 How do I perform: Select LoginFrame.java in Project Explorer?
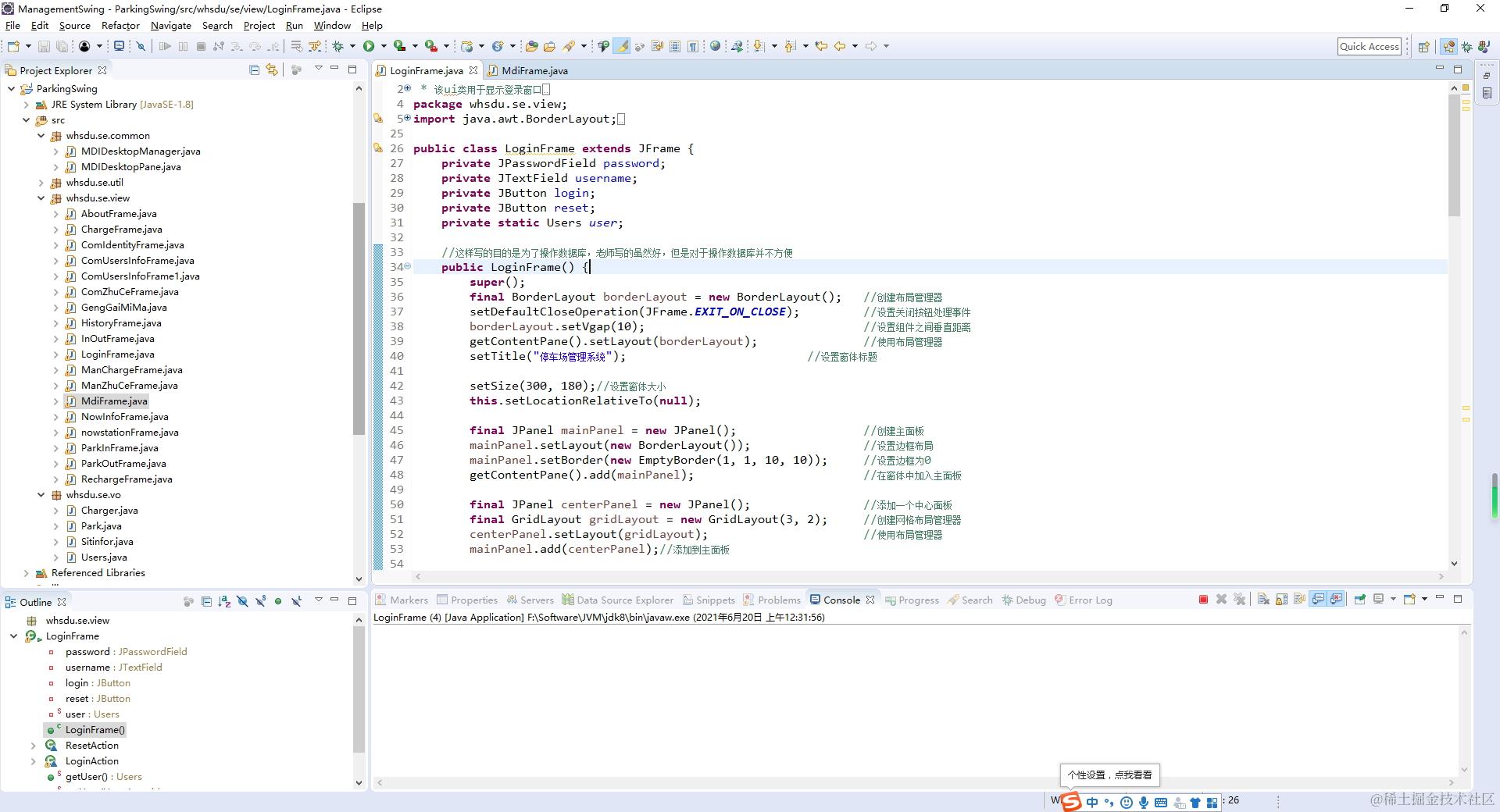click(117, 354)
